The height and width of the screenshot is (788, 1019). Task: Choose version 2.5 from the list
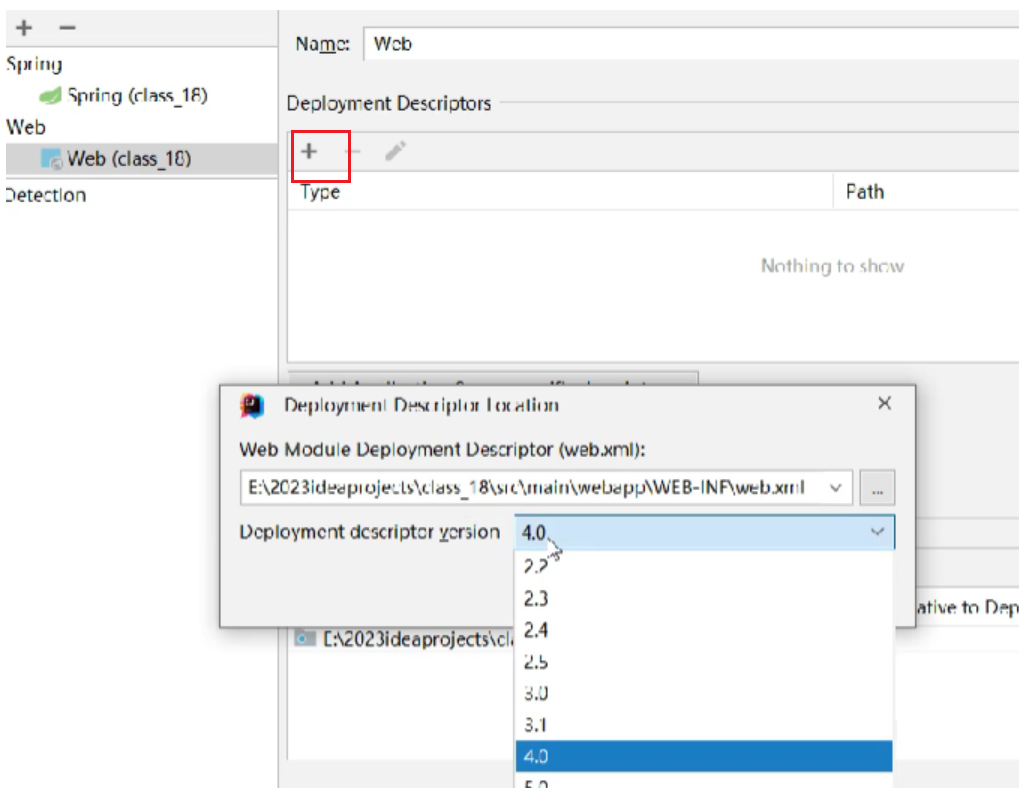(x=704, y=662)
